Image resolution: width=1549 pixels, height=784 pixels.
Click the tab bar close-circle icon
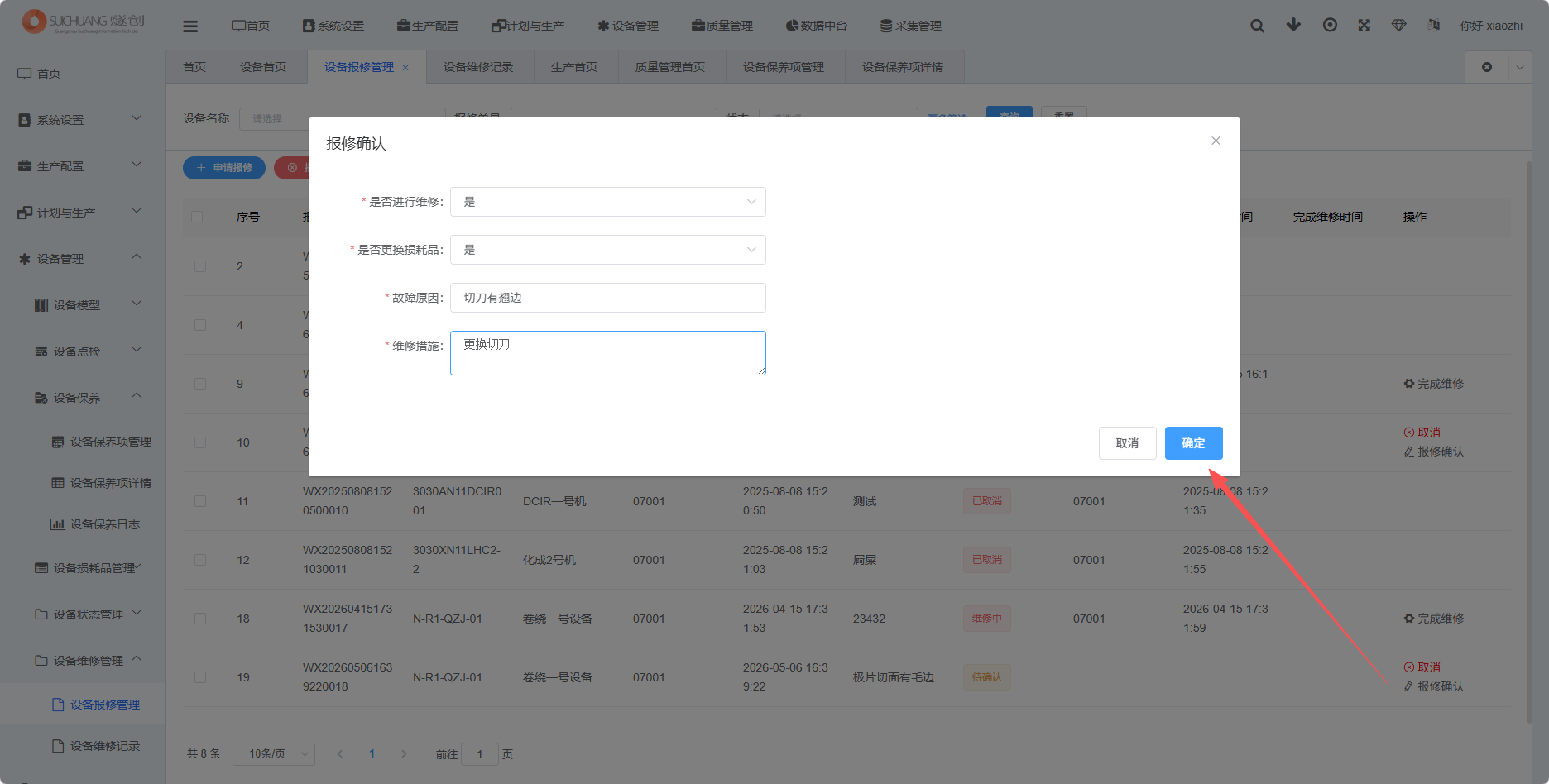click(x=1487, y=67)
